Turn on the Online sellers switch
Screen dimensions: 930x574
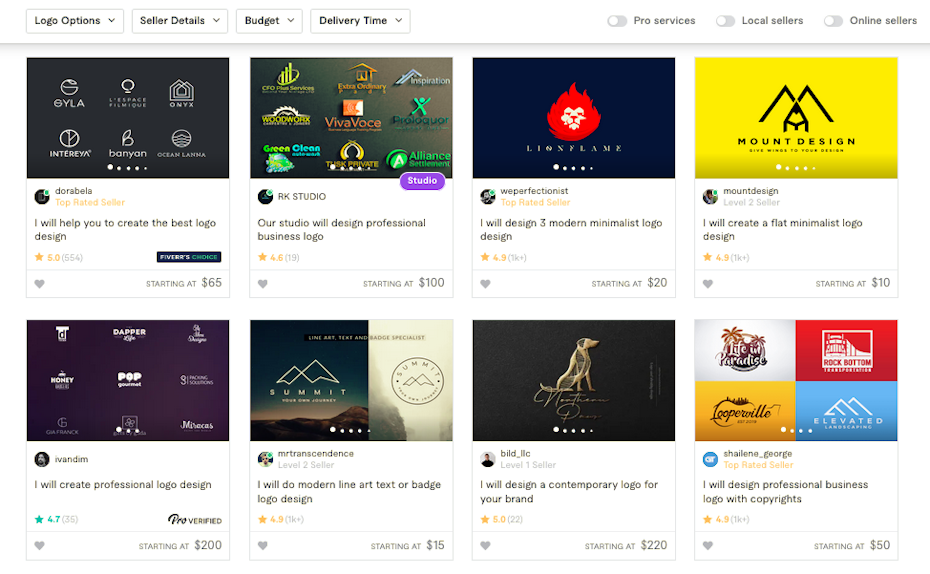[x=833, y=21]
